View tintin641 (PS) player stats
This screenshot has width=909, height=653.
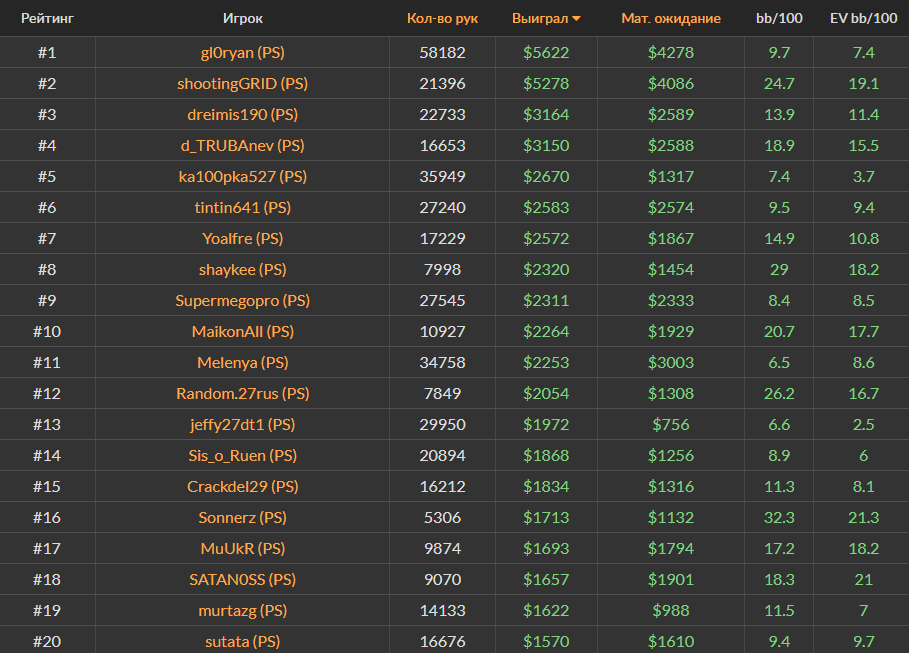242,207
